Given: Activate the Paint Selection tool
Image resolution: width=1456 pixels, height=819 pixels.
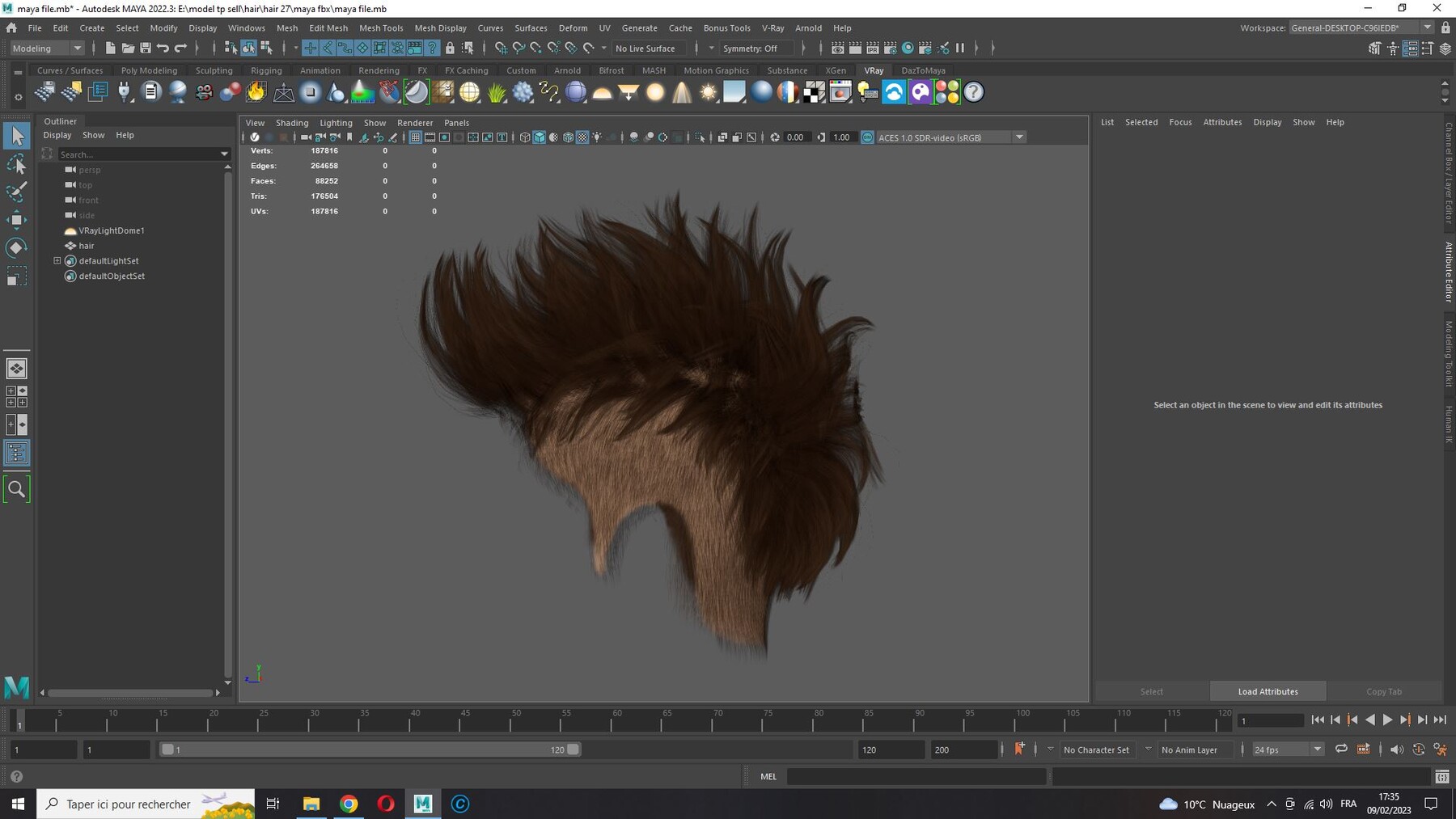Looking at the screenshot, I should tap(16, 192).
